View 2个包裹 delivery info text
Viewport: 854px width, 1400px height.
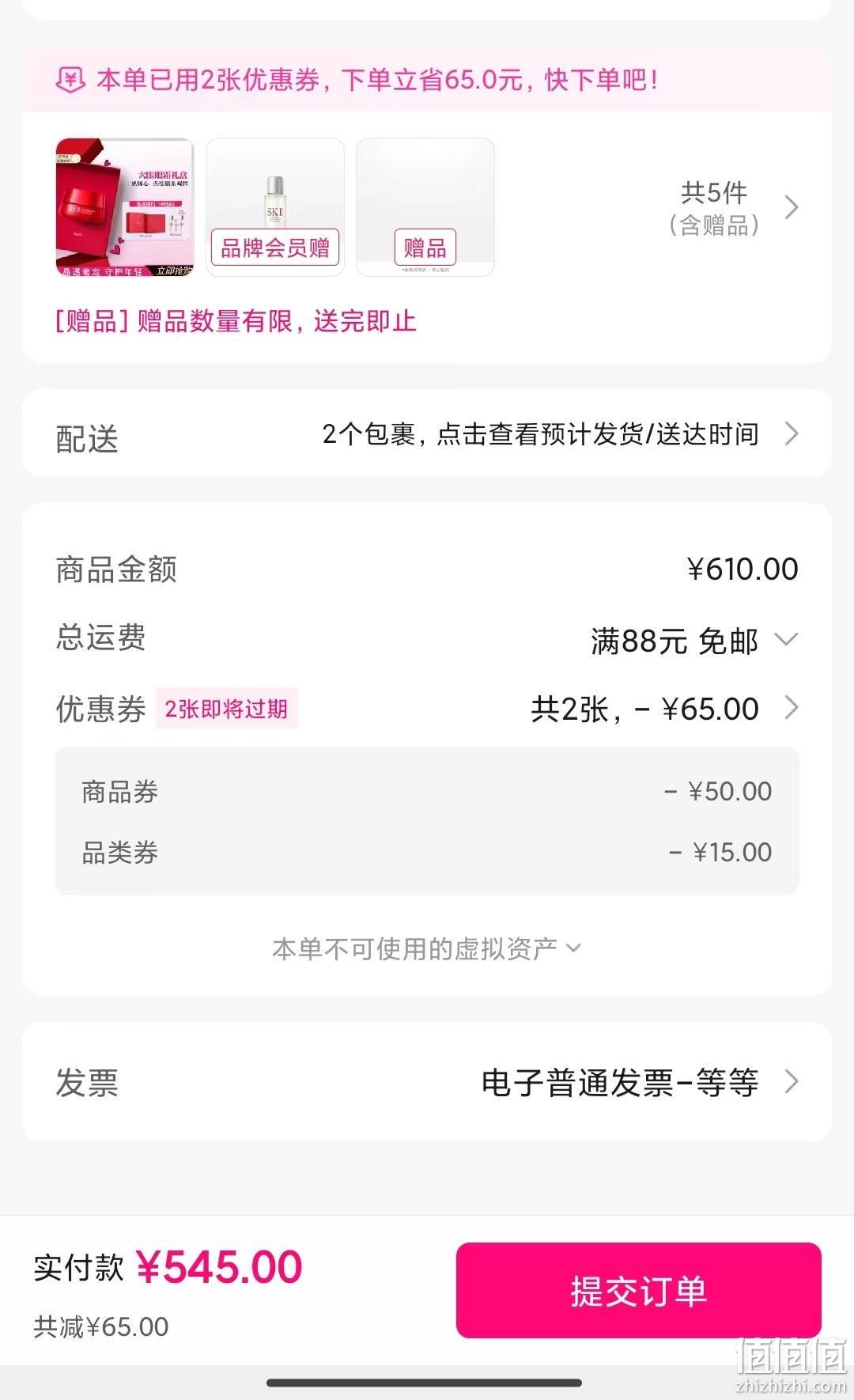(541, 434)
